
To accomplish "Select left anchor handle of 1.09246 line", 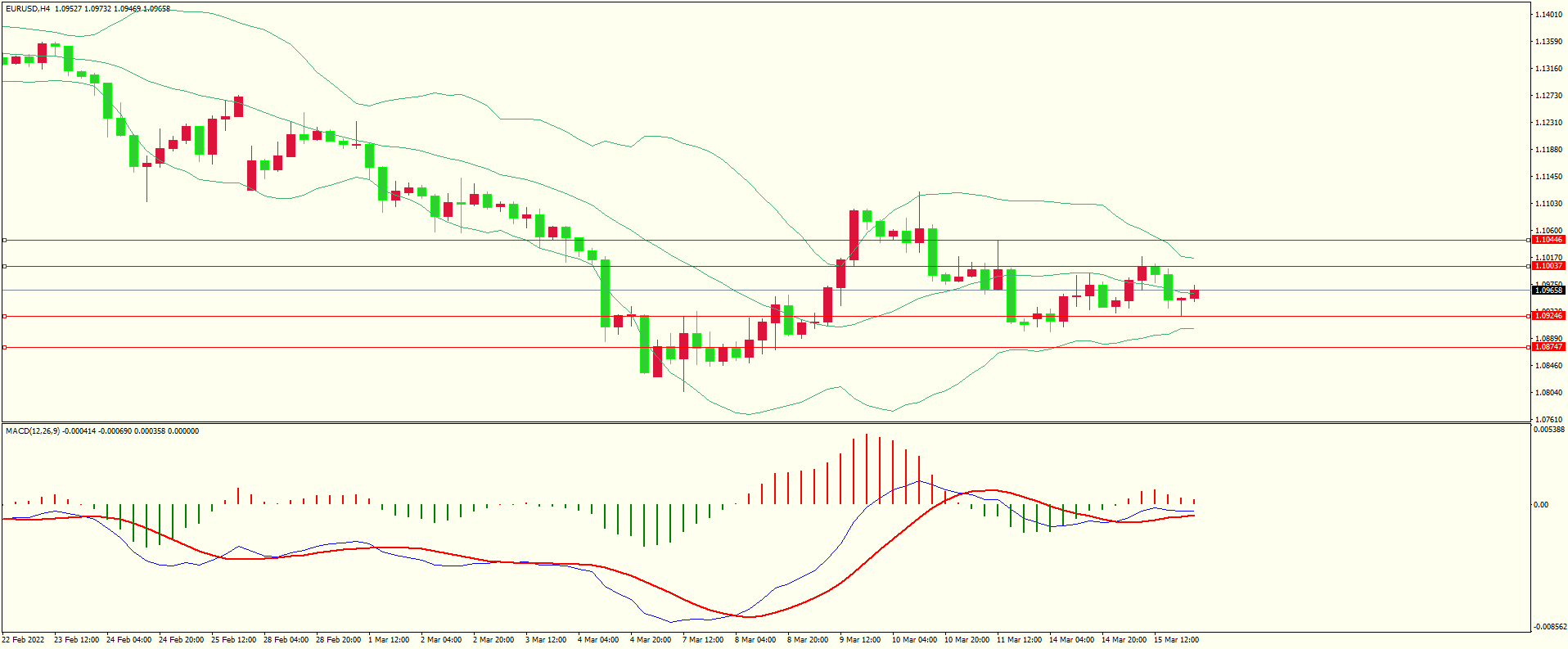I will coord(4,316).
